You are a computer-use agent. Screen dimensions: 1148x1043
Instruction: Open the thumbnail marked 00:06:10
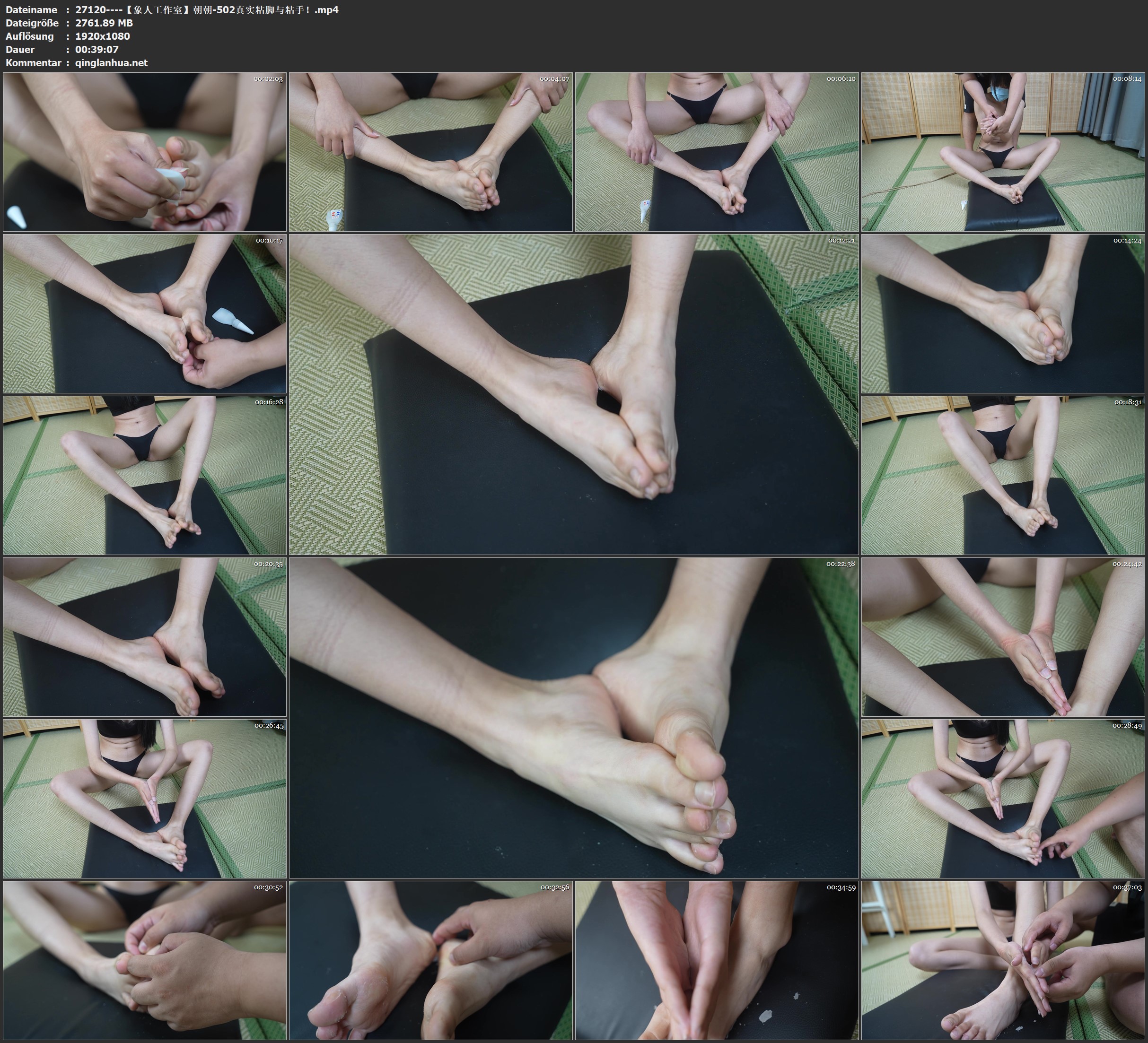[716, 151]
